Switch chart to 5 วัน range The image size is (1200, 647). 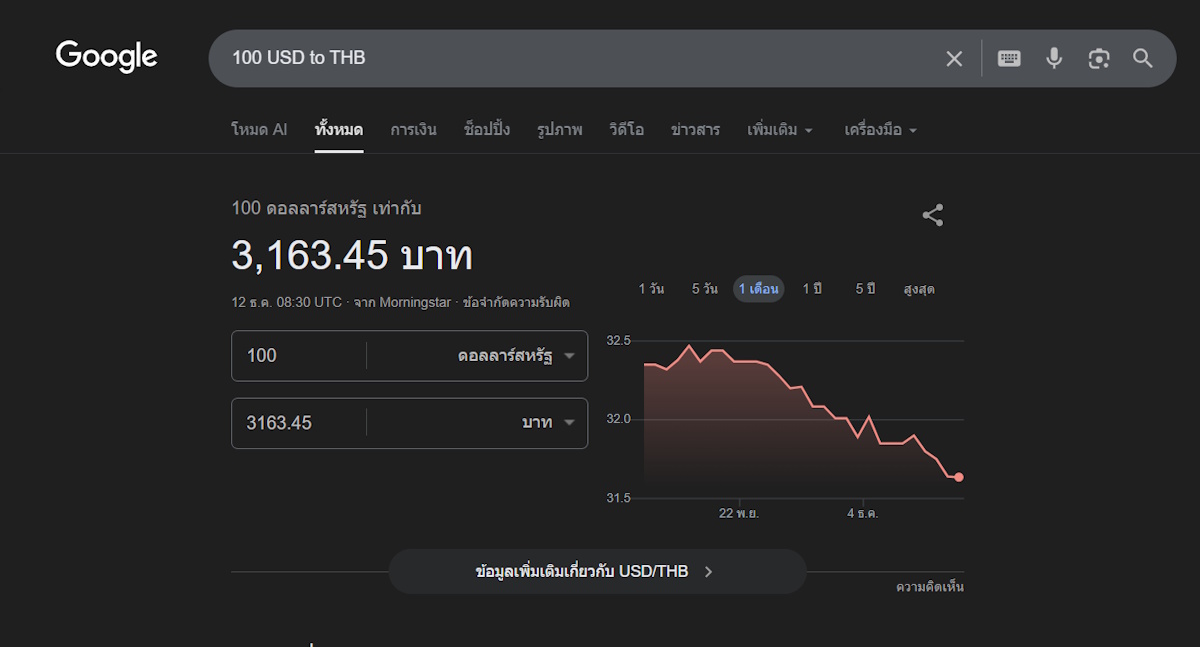tap(704, 289)
